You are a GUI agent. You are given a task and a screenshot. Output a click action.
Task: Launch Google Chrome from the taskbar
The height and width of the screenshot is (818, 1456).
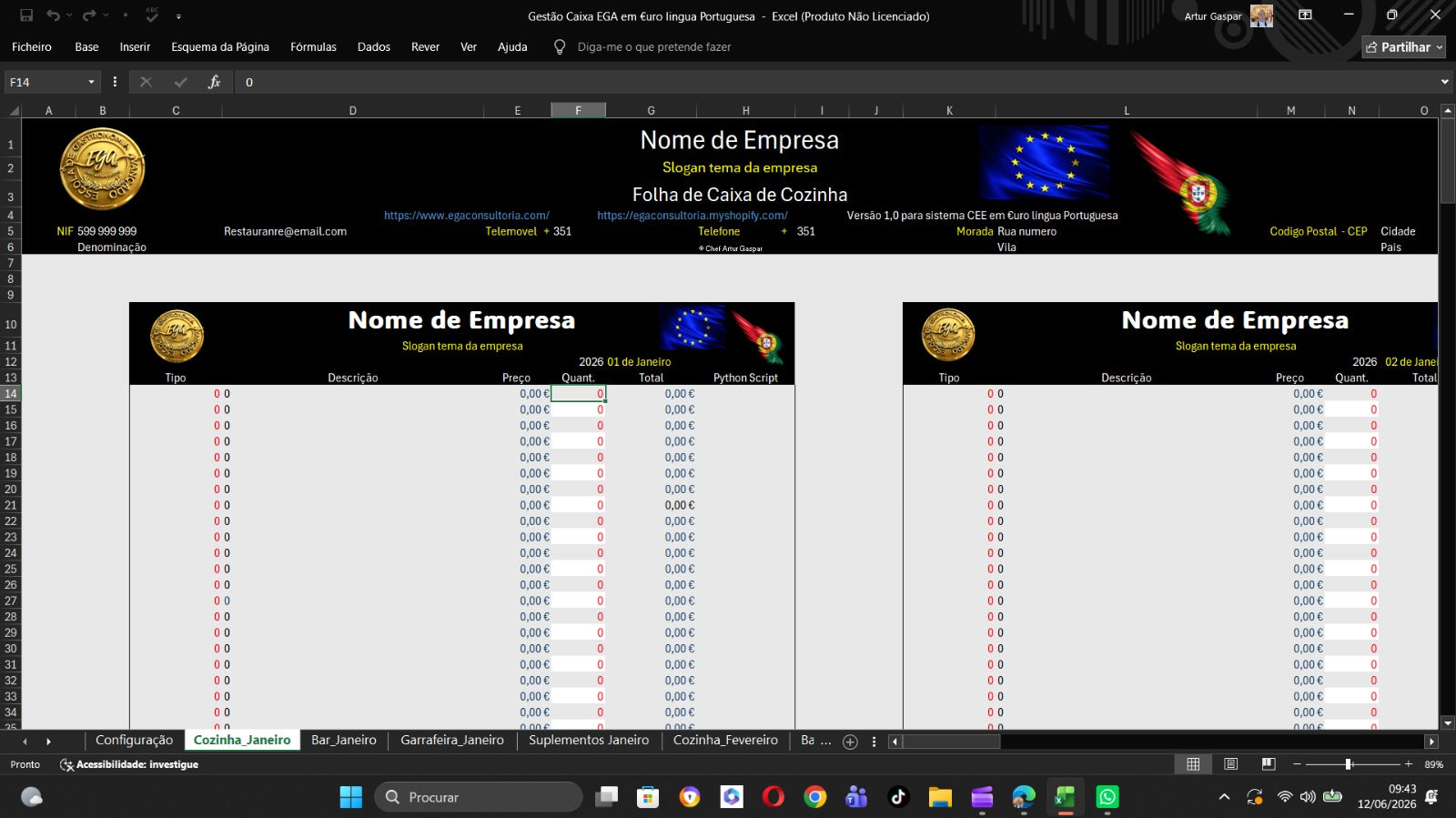[x=815, y=797]
